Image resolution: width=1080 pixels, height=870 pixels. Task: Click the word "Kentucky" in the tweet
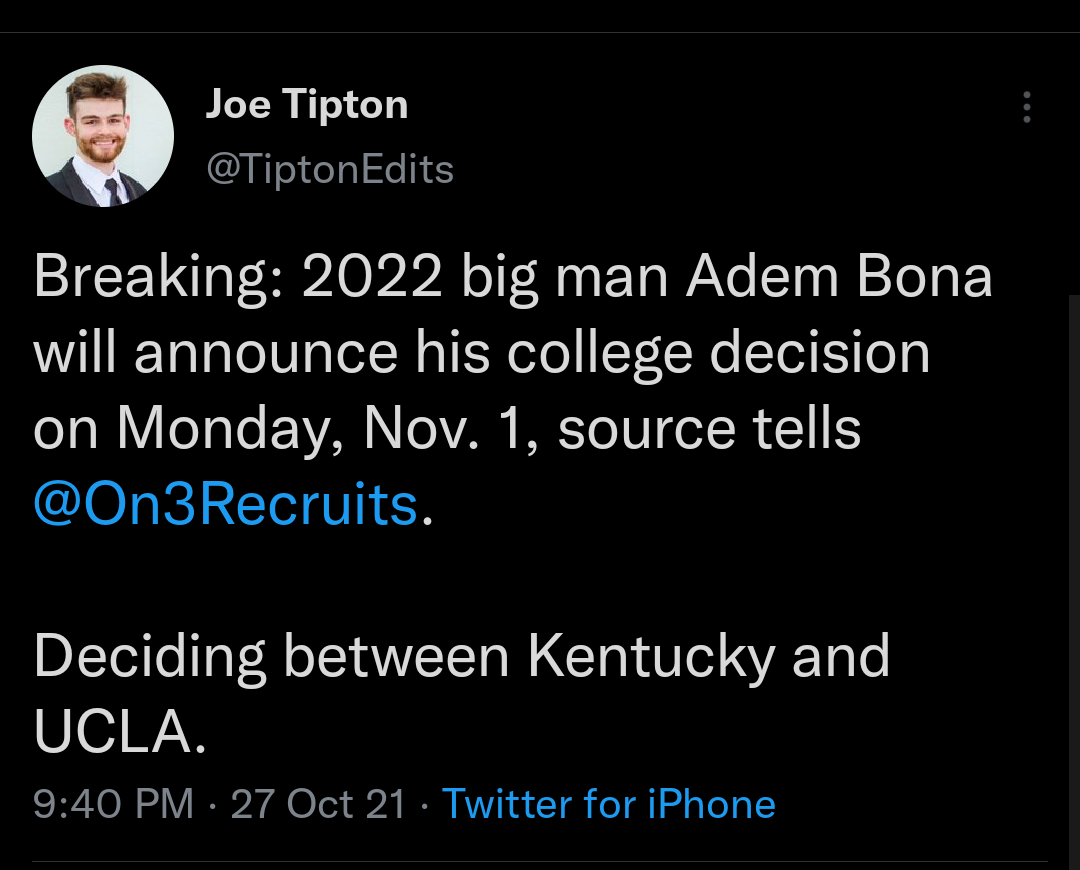point(651,657)
